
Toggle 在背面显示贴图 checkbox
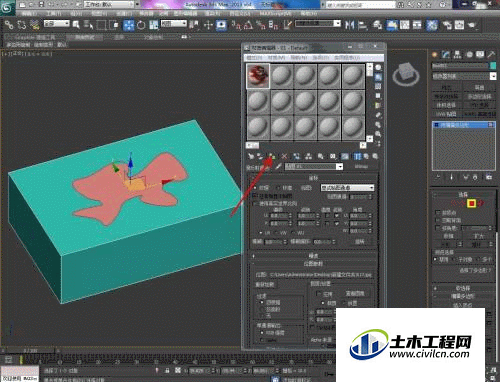point(256,196)
